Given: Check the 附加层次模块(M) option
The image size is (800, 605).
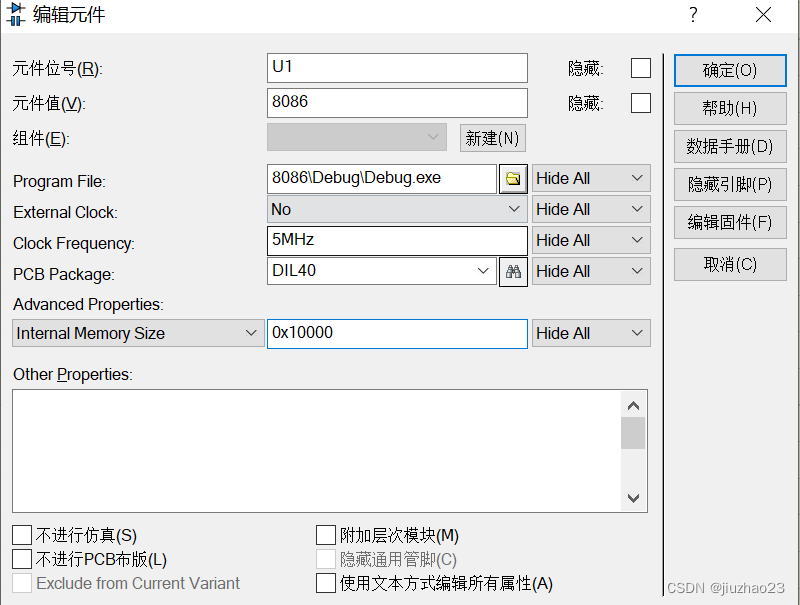Looking at the screenshot, I should coord(325,534).
